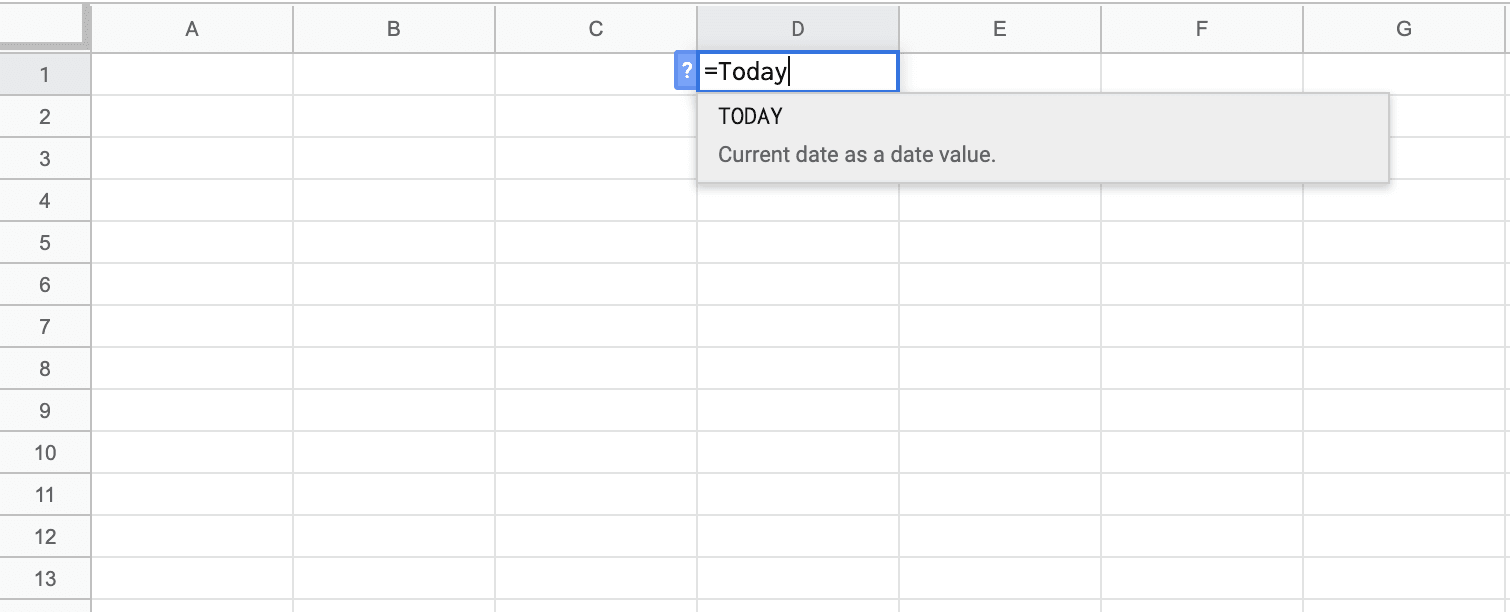Click cell B7
The image size is (1510, 612).
(x=394, y=326)
